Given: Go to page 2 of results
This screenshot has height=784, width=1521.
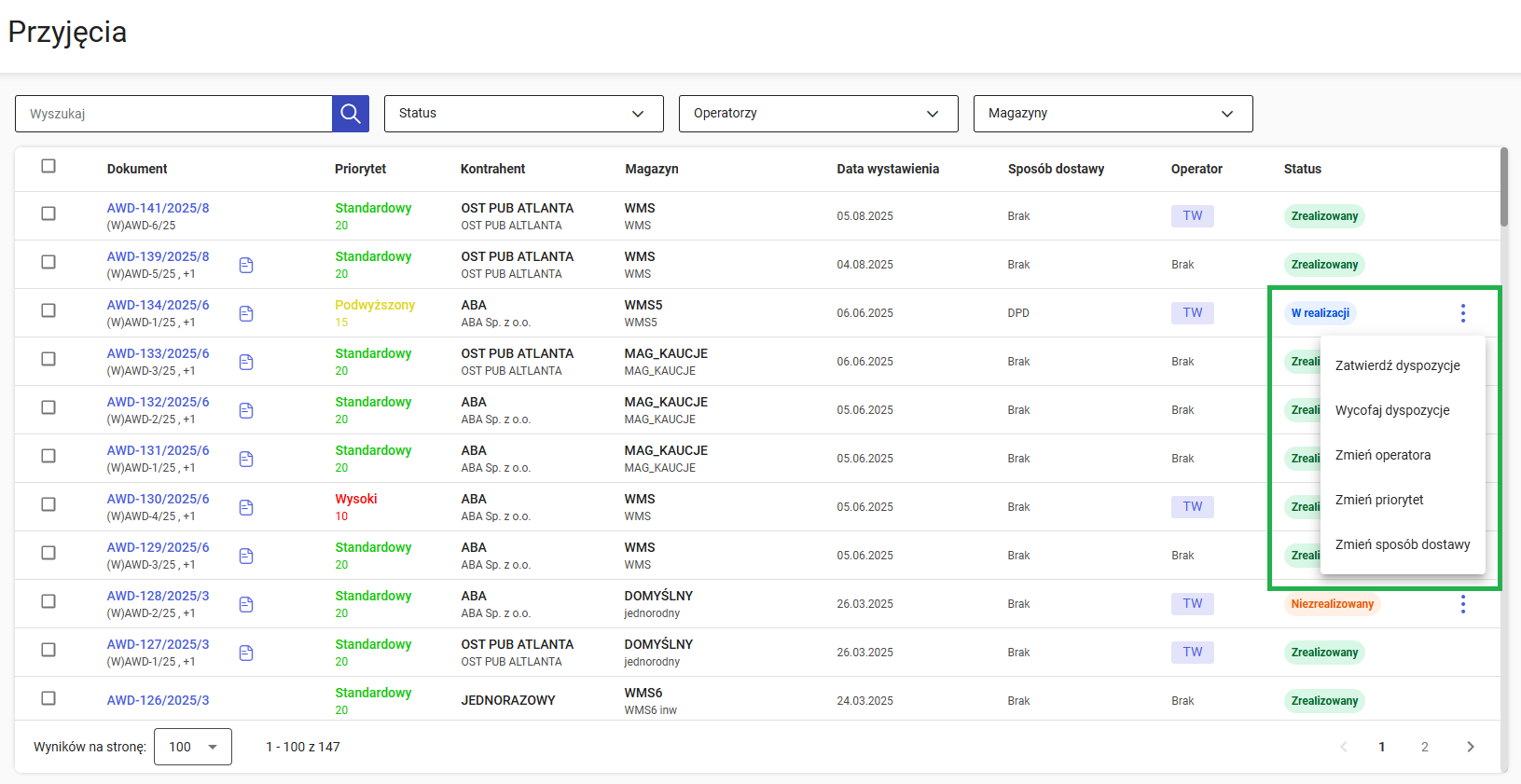Looking at the screenshot, I should pyautogui.click(x=1424, y=747).
